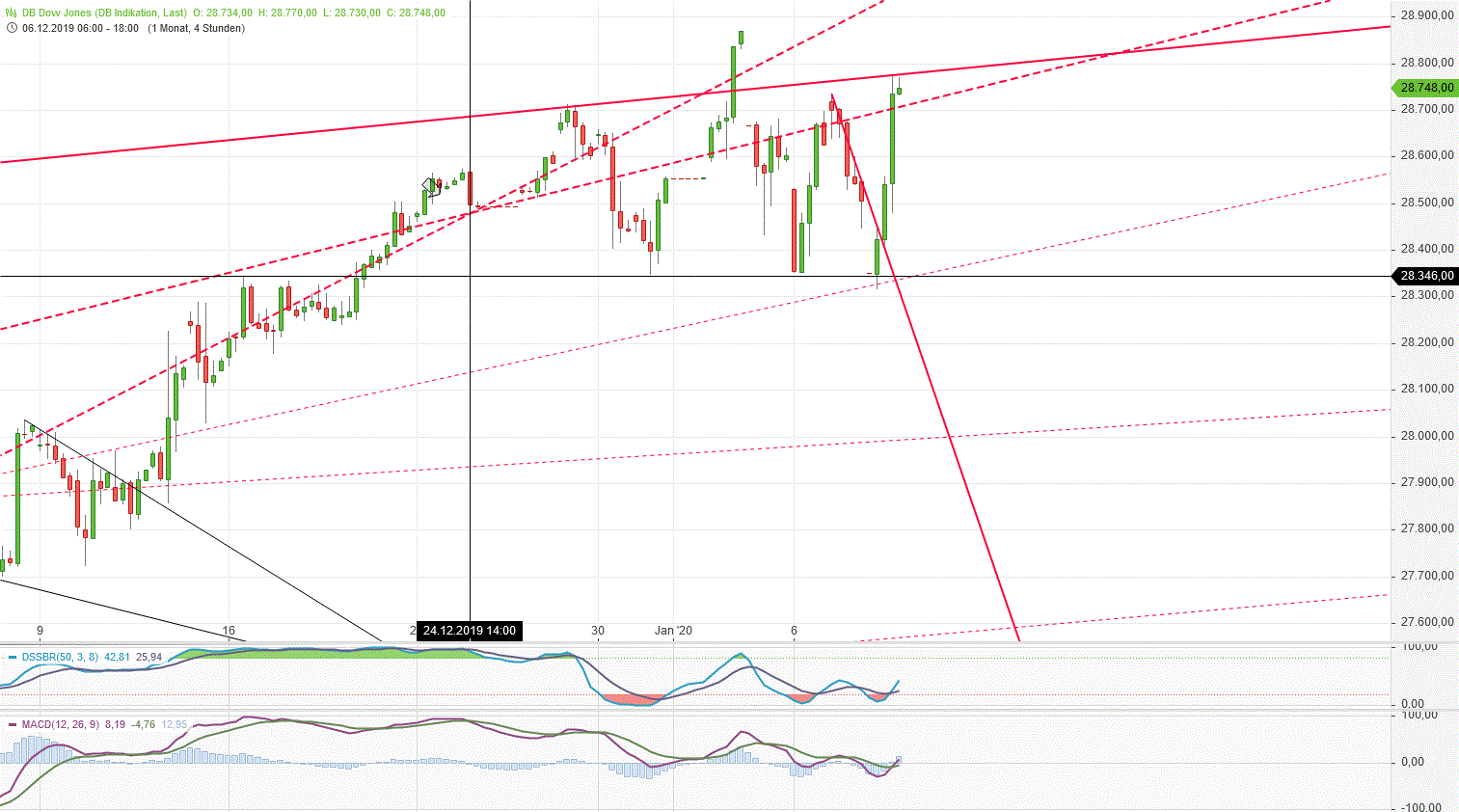Click the candlestick chart-type icon top left
Image resolution: width=1459 pixels, height=812 pixels.
point(11,14)
